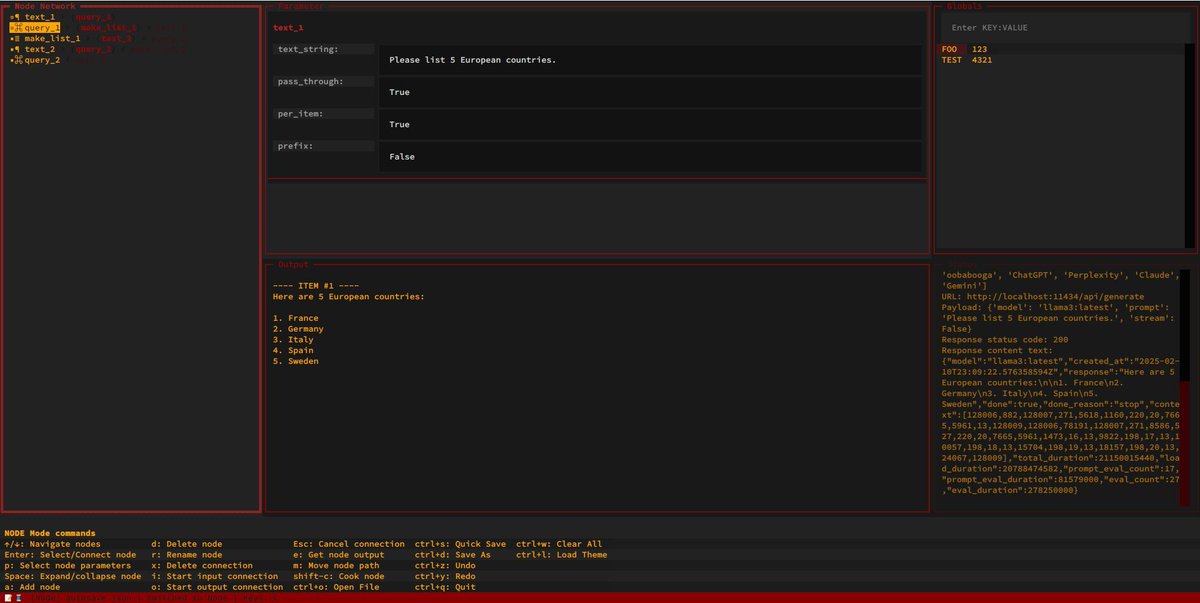
Task: Click the text_string: parameter label
Action: point(325,49)
